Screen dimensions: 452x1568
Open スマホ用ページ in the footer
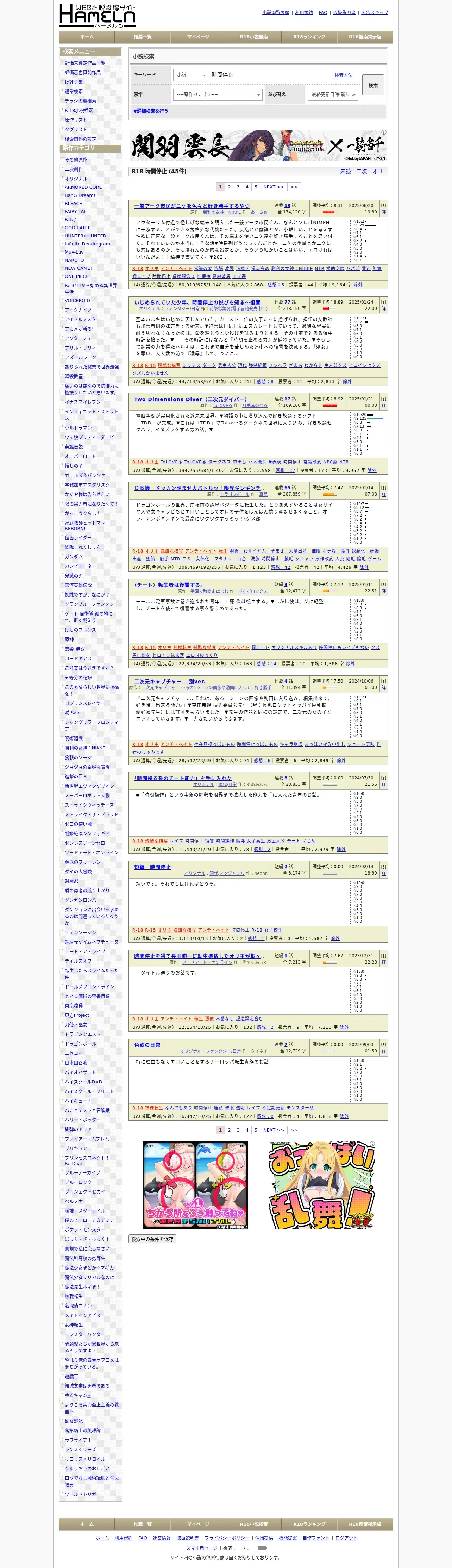[201, 1548]
